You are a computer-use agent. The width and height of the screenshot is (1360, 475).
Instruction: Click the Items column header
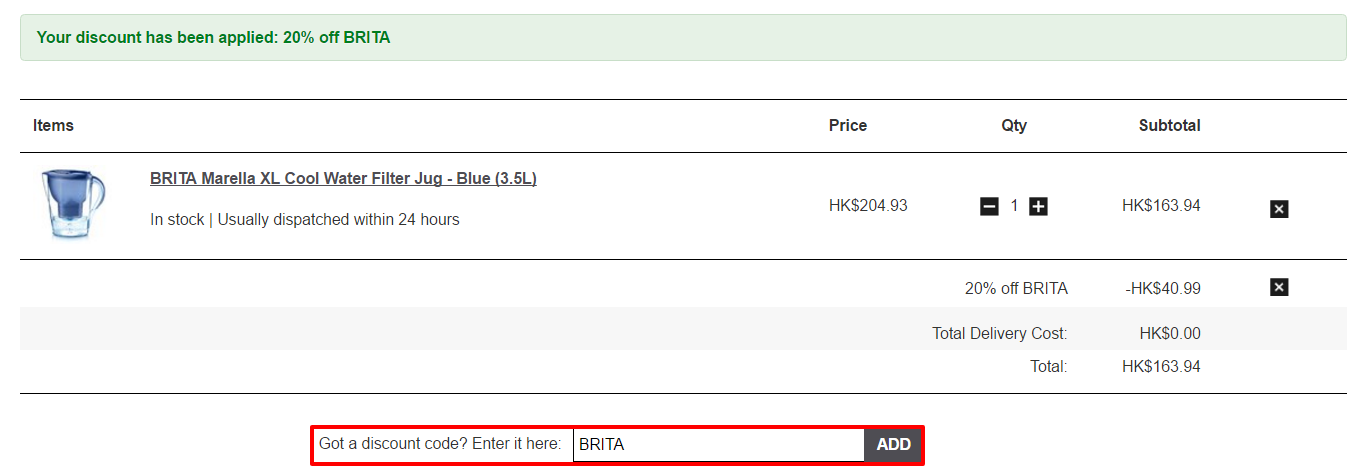[53, 126]
